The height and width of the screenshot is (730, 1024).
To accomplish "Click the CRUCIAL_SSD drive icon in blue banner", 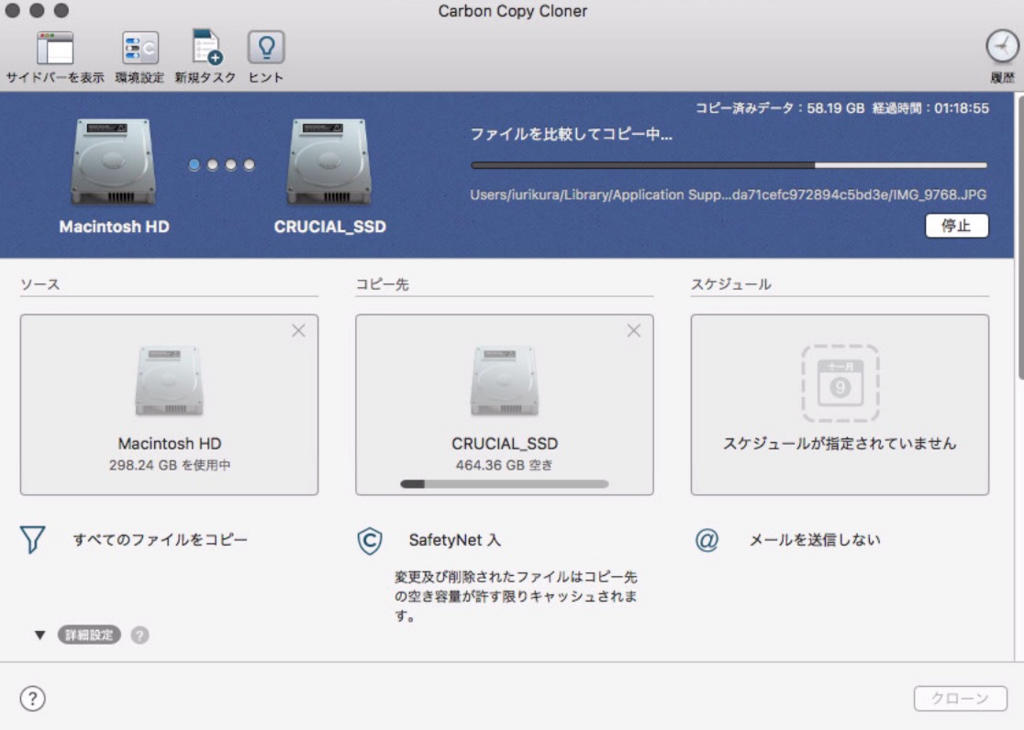I will coord(329,161).
